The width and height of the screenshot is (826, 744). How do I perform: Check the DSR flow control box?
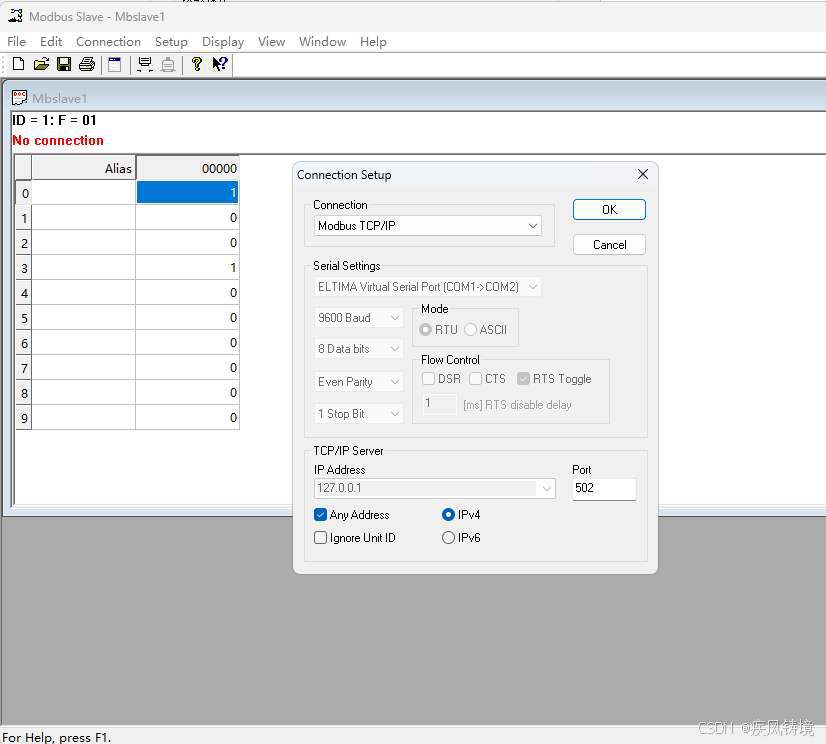[428, 379]
